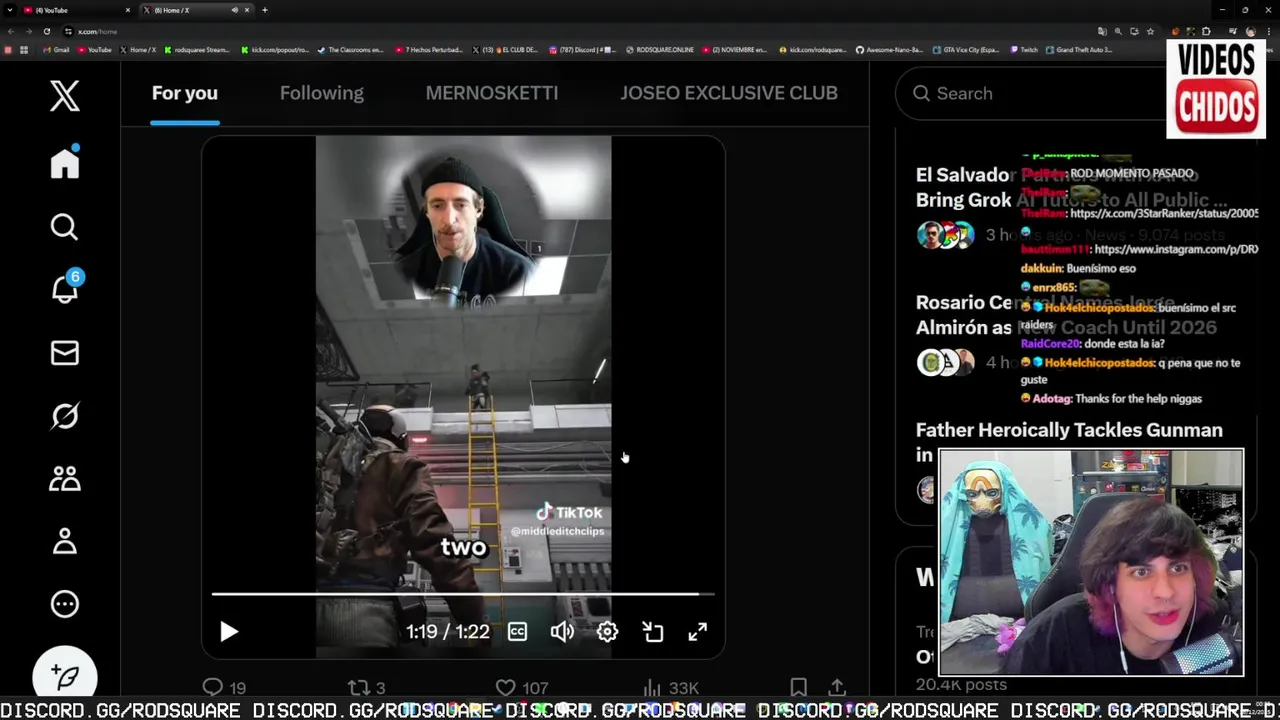View site information icon in address bar

[68, 32]
